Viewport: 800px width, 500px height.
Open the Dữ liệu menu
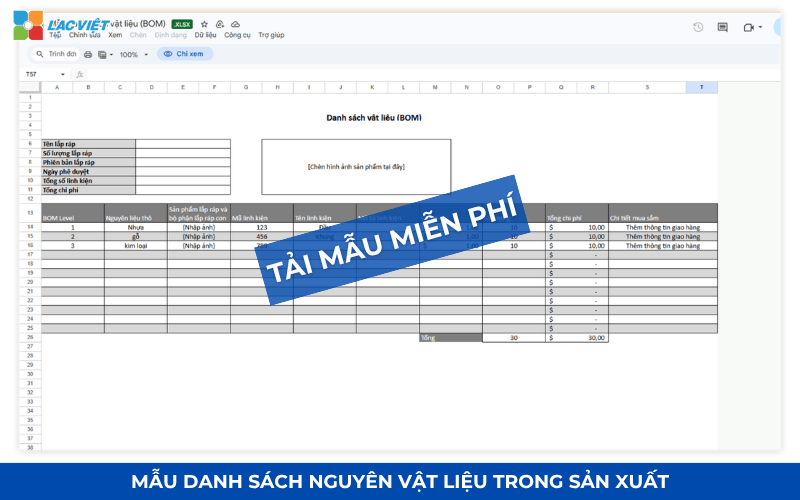coord(205,35)
